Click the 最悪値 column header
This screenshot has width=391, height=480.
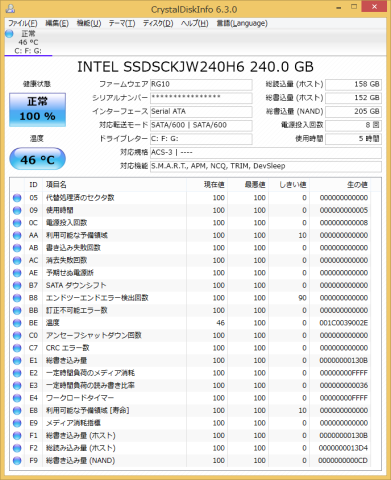click(x=248, y=185)
